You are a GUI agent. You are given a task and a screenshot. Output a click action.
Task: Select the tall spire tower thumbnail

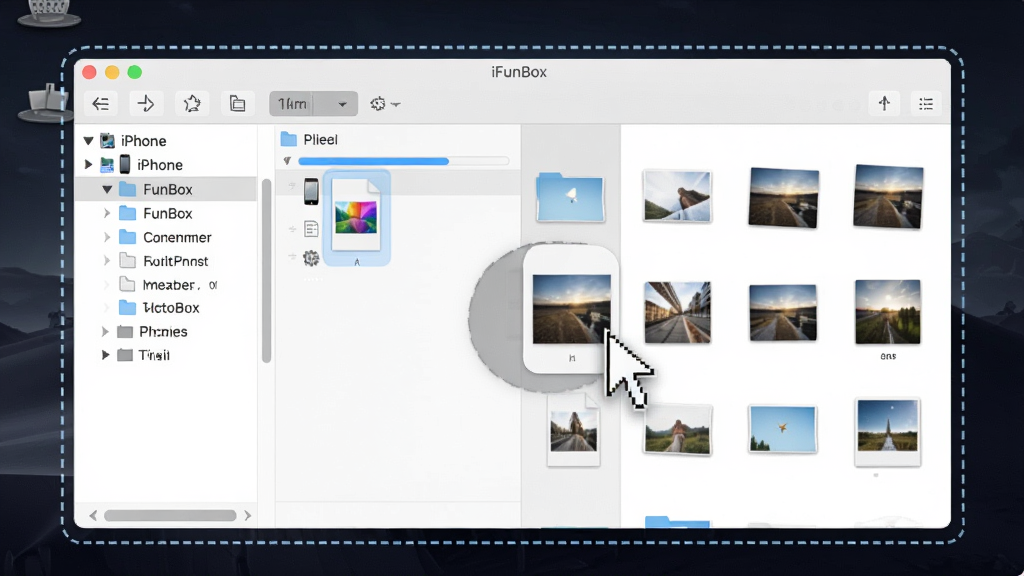click(888, 431)
